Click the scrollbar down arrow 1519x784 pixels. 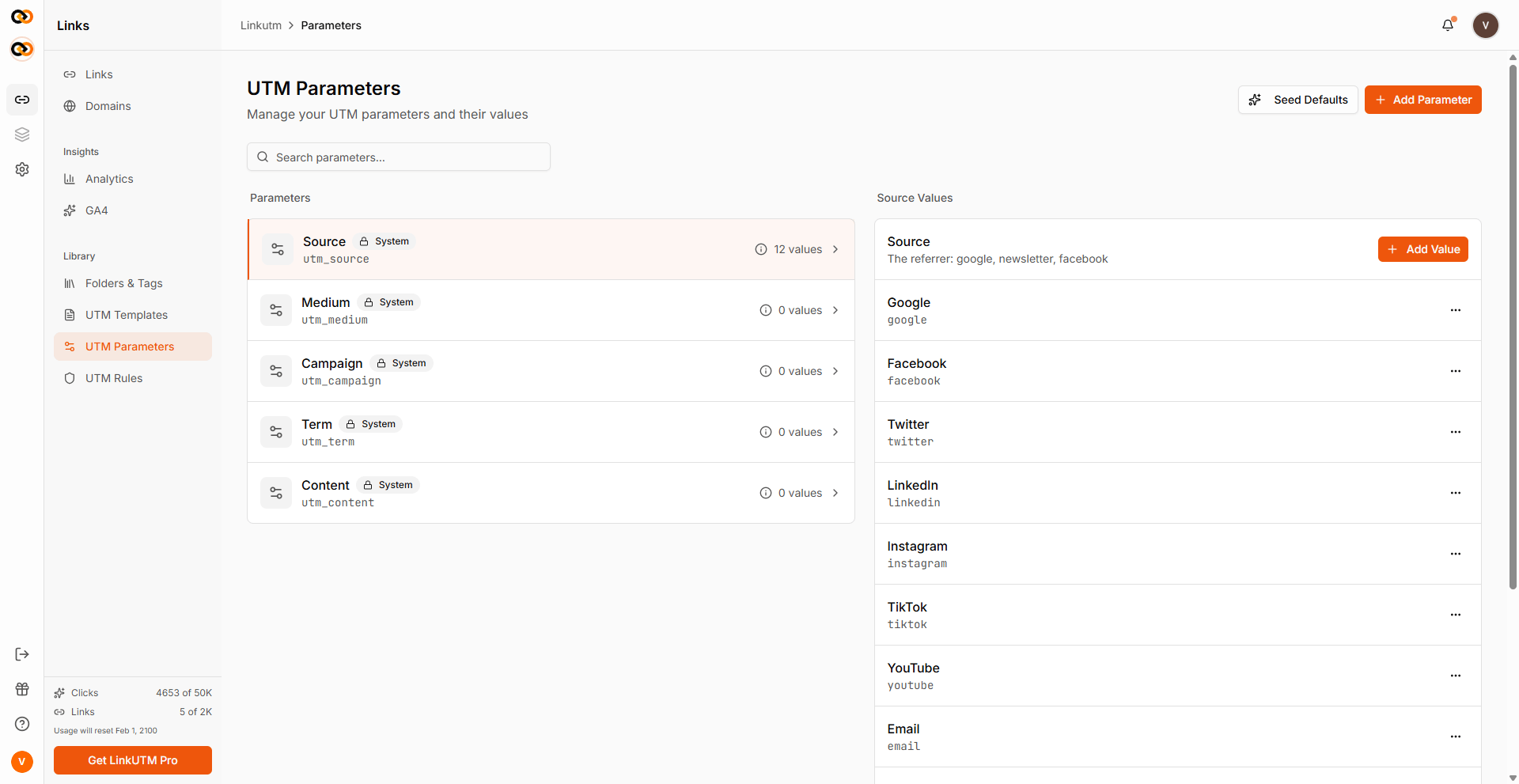(x=1513, y=778)
